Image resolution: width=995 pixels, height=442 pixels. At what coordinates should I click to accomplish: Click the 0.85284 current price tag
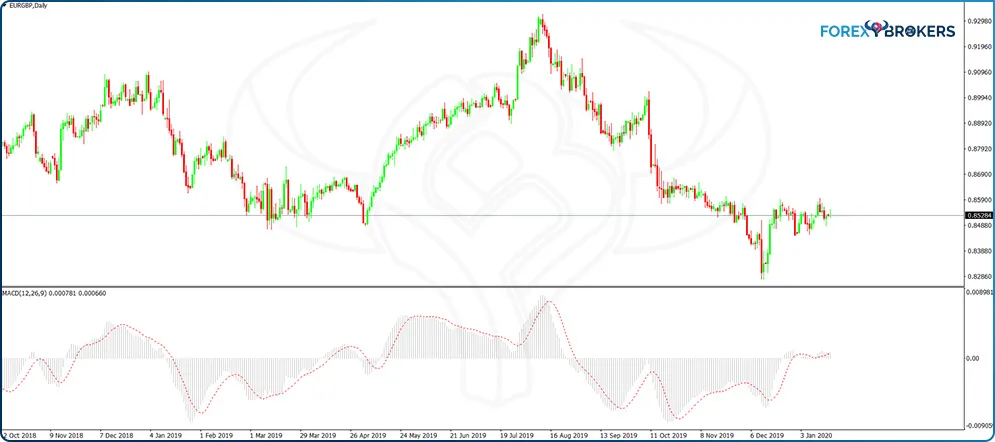979,215
